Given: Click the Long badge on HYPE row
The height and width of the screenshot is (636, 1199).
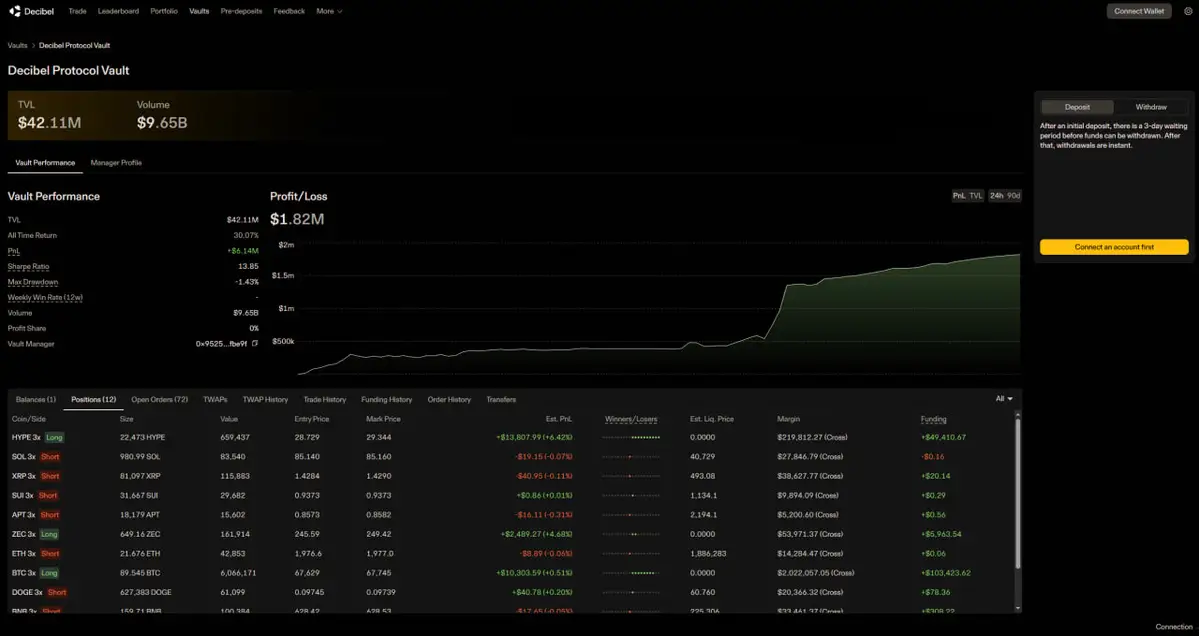Looking at the screenshot, I should pyautogui.click(x=54, y=437).
